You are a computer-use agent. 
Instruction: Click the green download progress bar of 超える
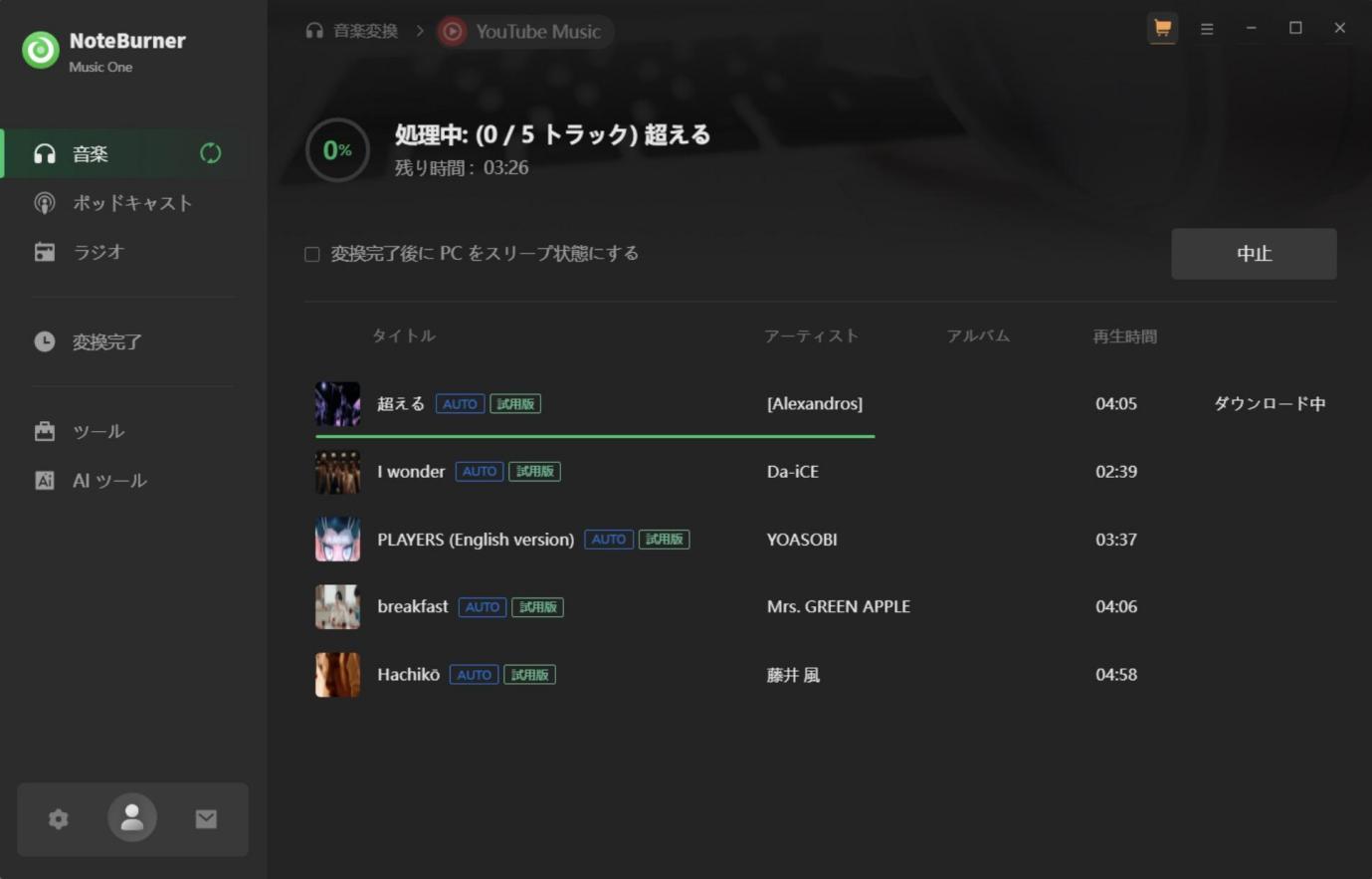(595, 436)
